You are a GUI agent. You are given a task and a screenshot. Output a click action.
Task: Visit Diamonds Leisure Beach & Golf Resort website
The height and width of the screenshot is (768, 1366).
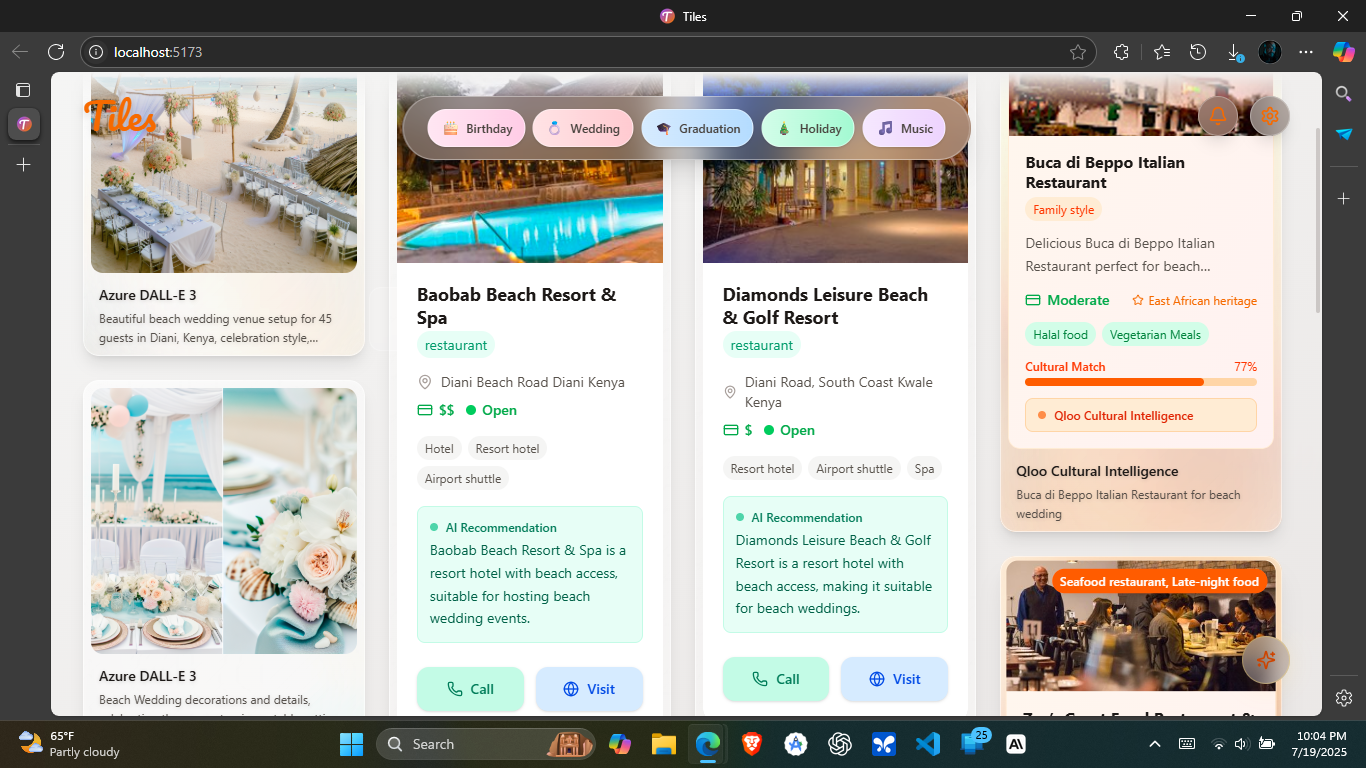coord(894,679)
